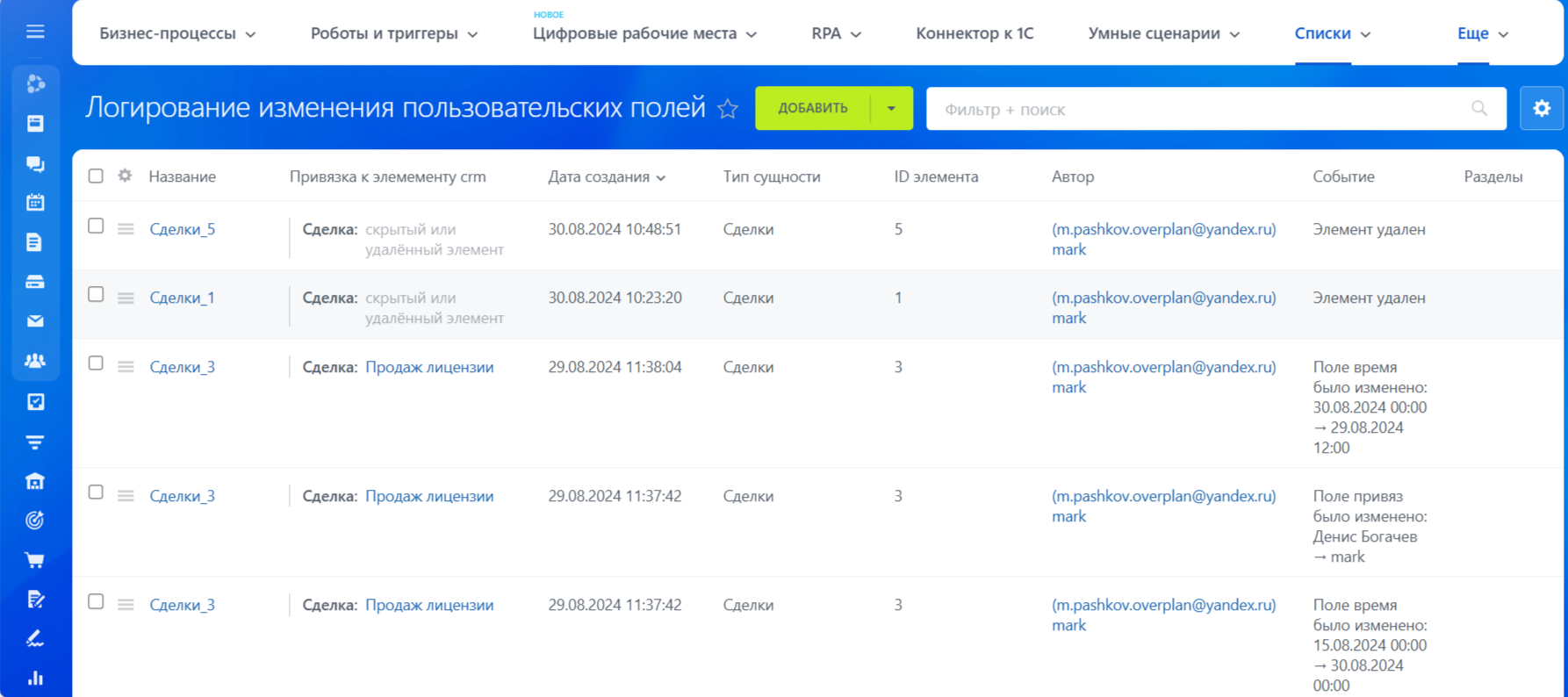Open the Еще dropdown menu

point(1482,33)
